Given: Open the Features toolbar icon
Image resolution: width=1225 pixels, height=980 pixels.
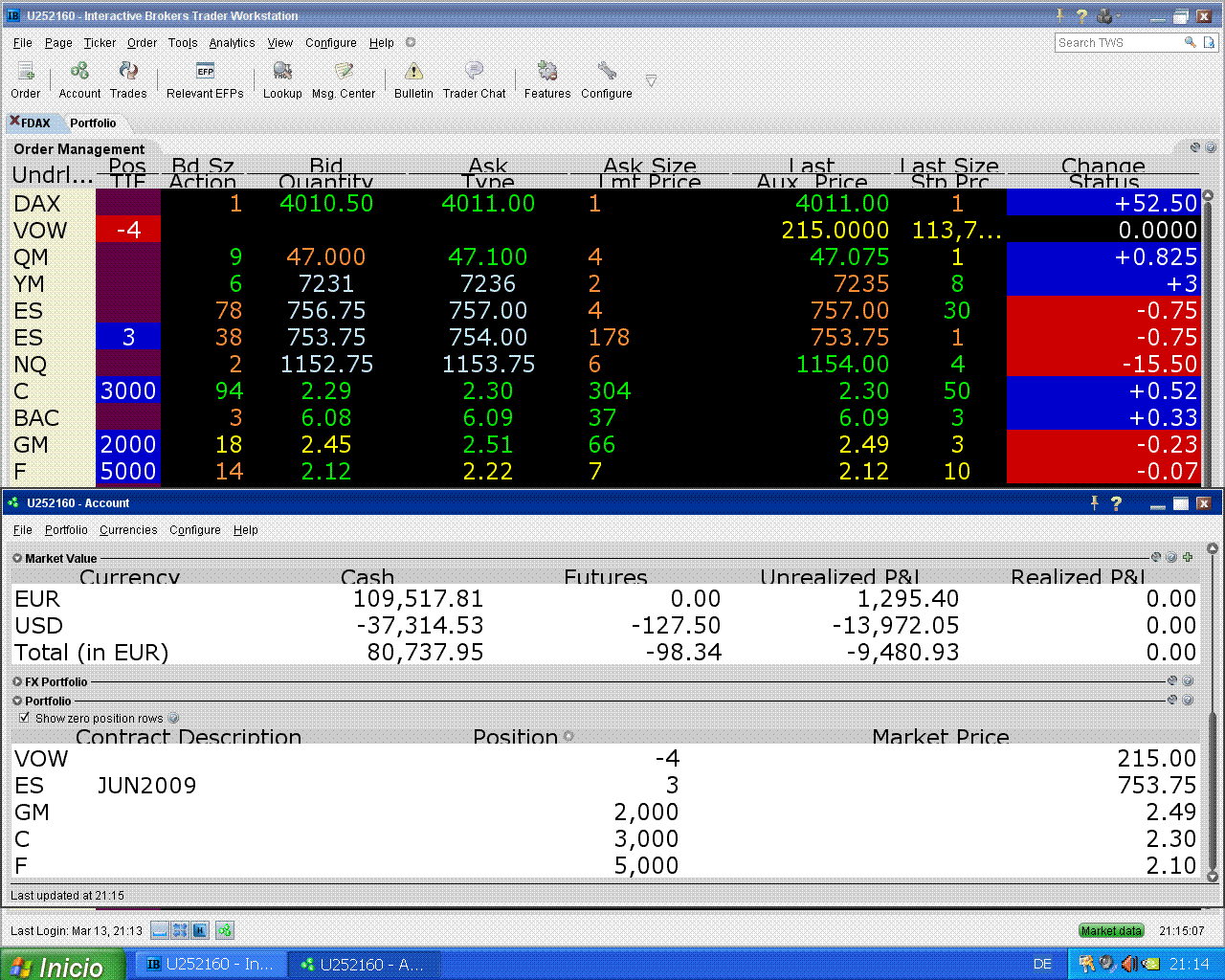Looking at the screenshot, I should coord(547,72).
